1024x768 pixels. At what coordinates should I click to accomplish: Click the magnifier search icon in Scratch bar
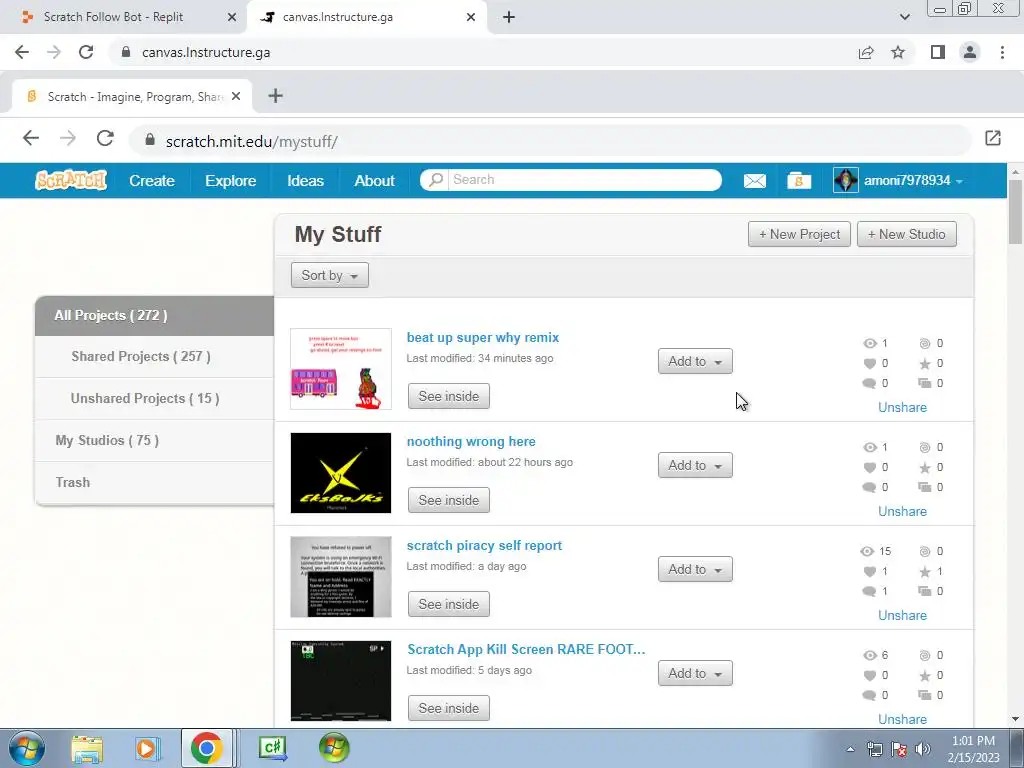(x=436, y=180)
